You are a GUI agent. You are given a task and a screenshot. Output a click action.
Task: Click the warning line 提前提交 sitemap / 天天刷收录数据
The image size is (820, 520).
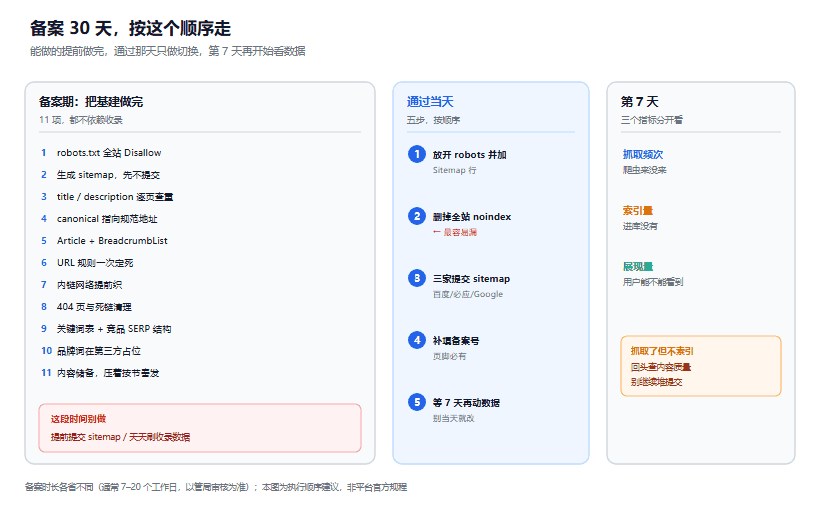[120, 437]
